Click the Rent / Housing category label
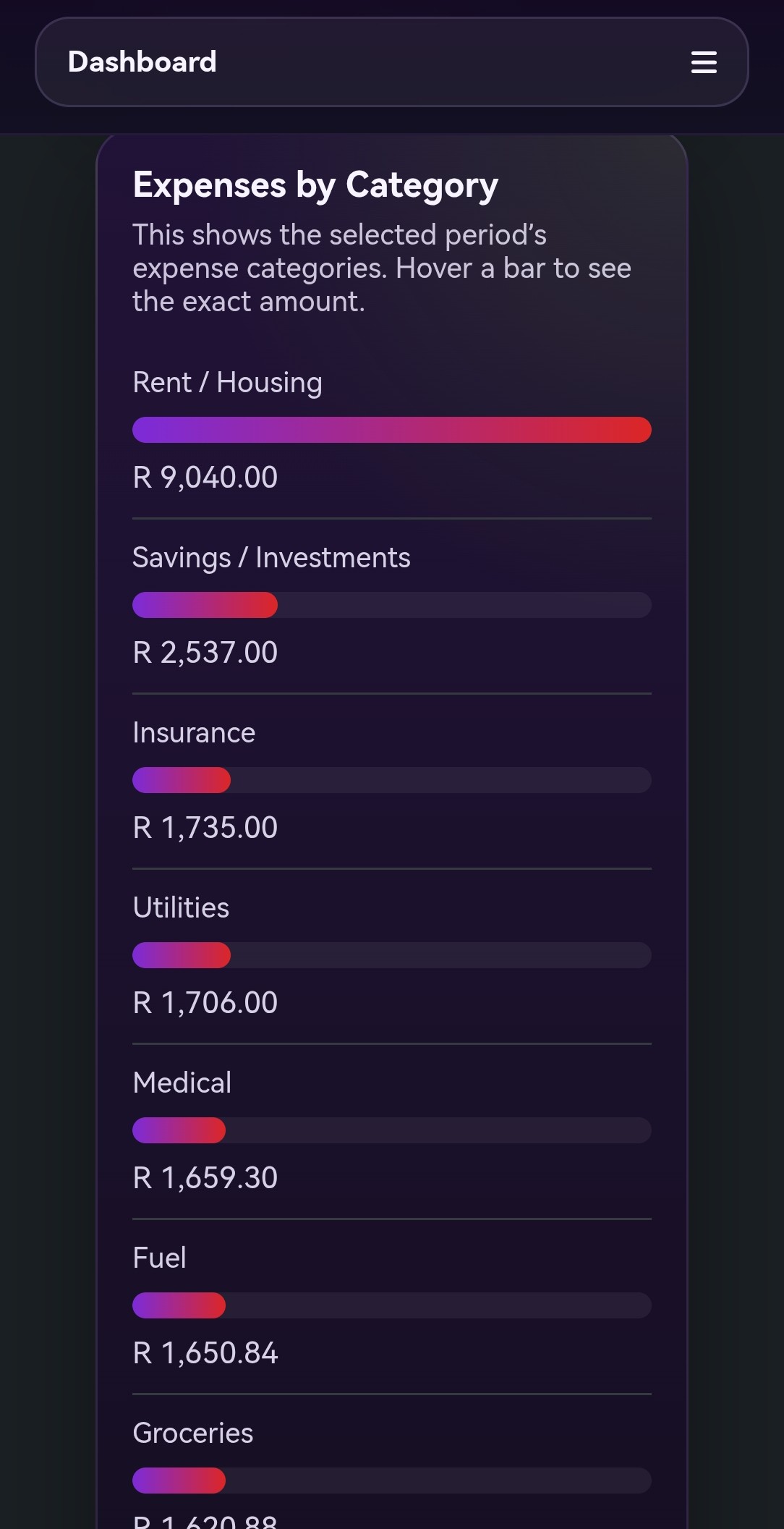 pyautogui.click(x=227, y=382)
